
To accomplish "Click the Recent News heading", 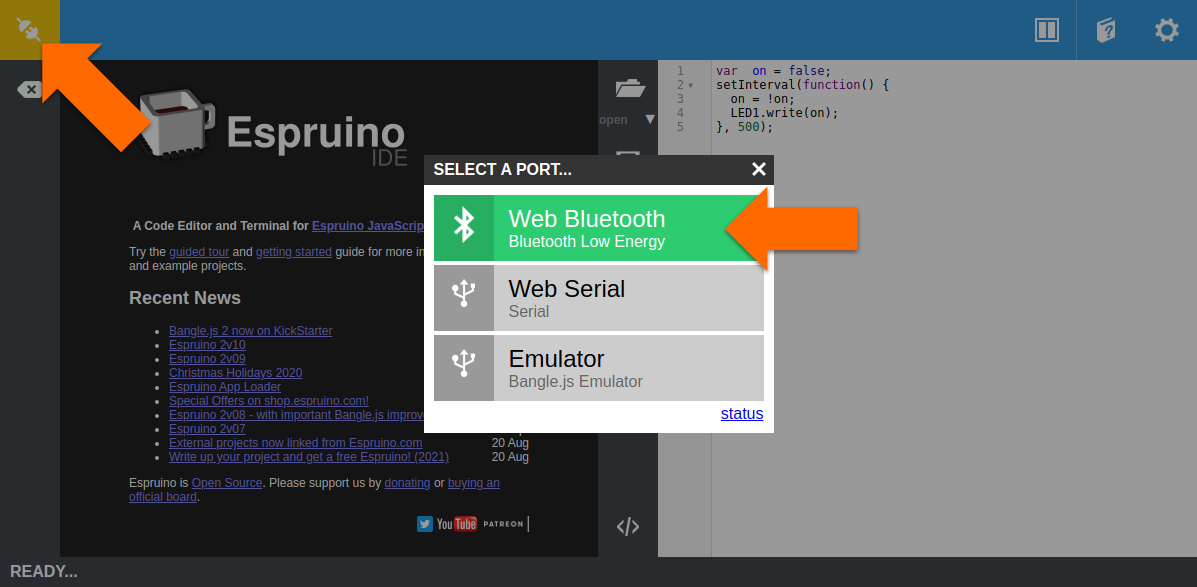I will [185, 298].
